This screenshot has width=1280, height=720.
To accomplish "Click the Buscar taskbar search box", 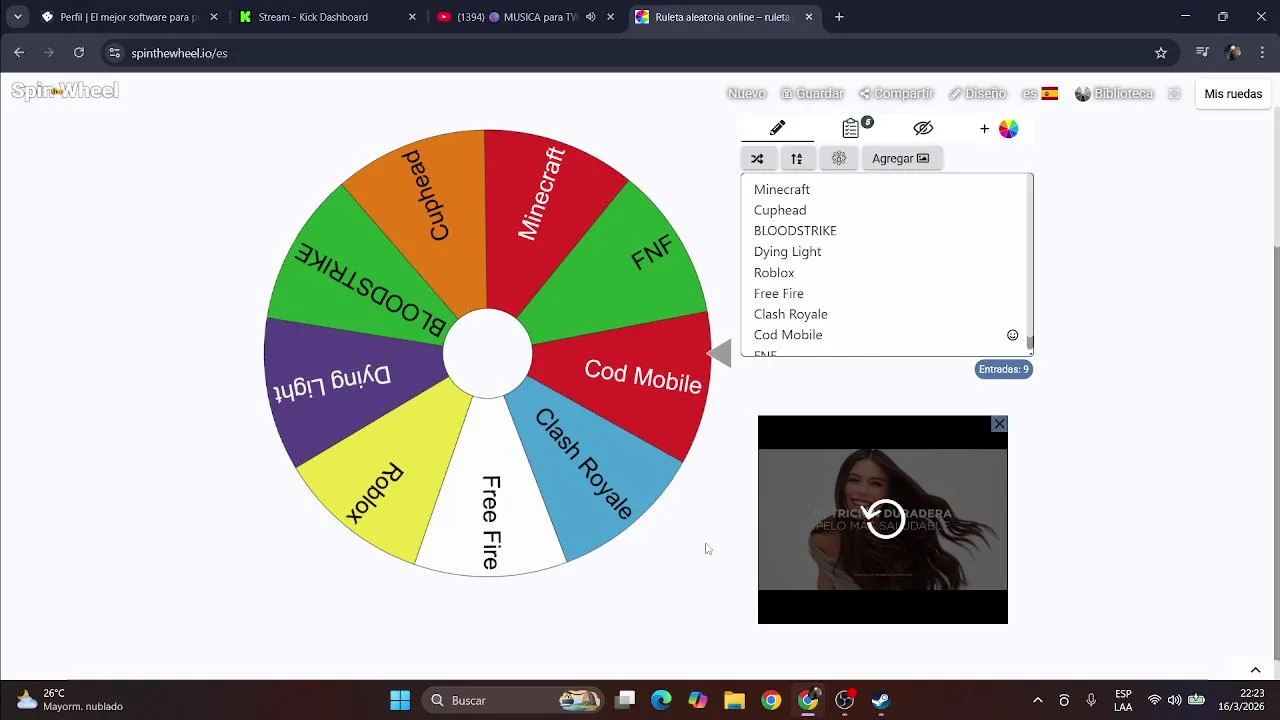I will coord(515,700).
